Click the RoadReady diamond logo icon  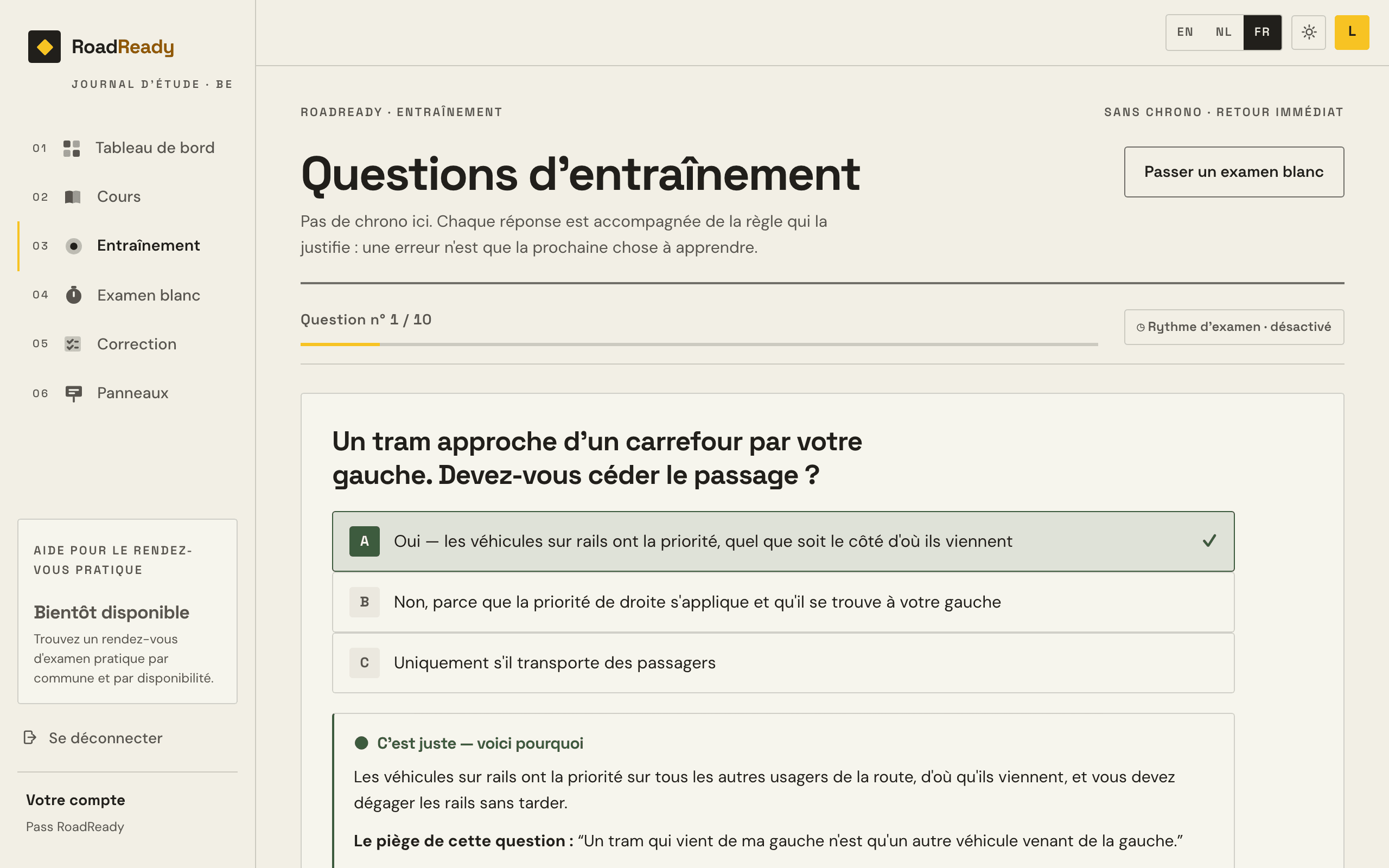tap(44, 47)
